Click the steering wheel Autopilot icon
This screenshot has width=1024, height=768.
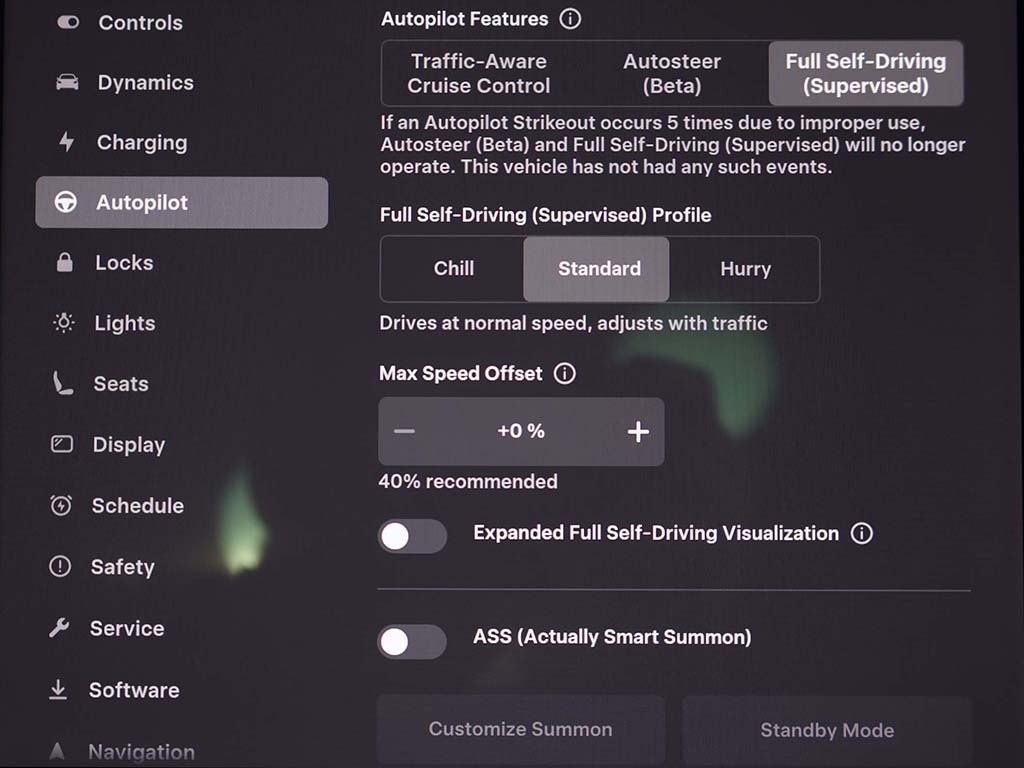[66, 203]
